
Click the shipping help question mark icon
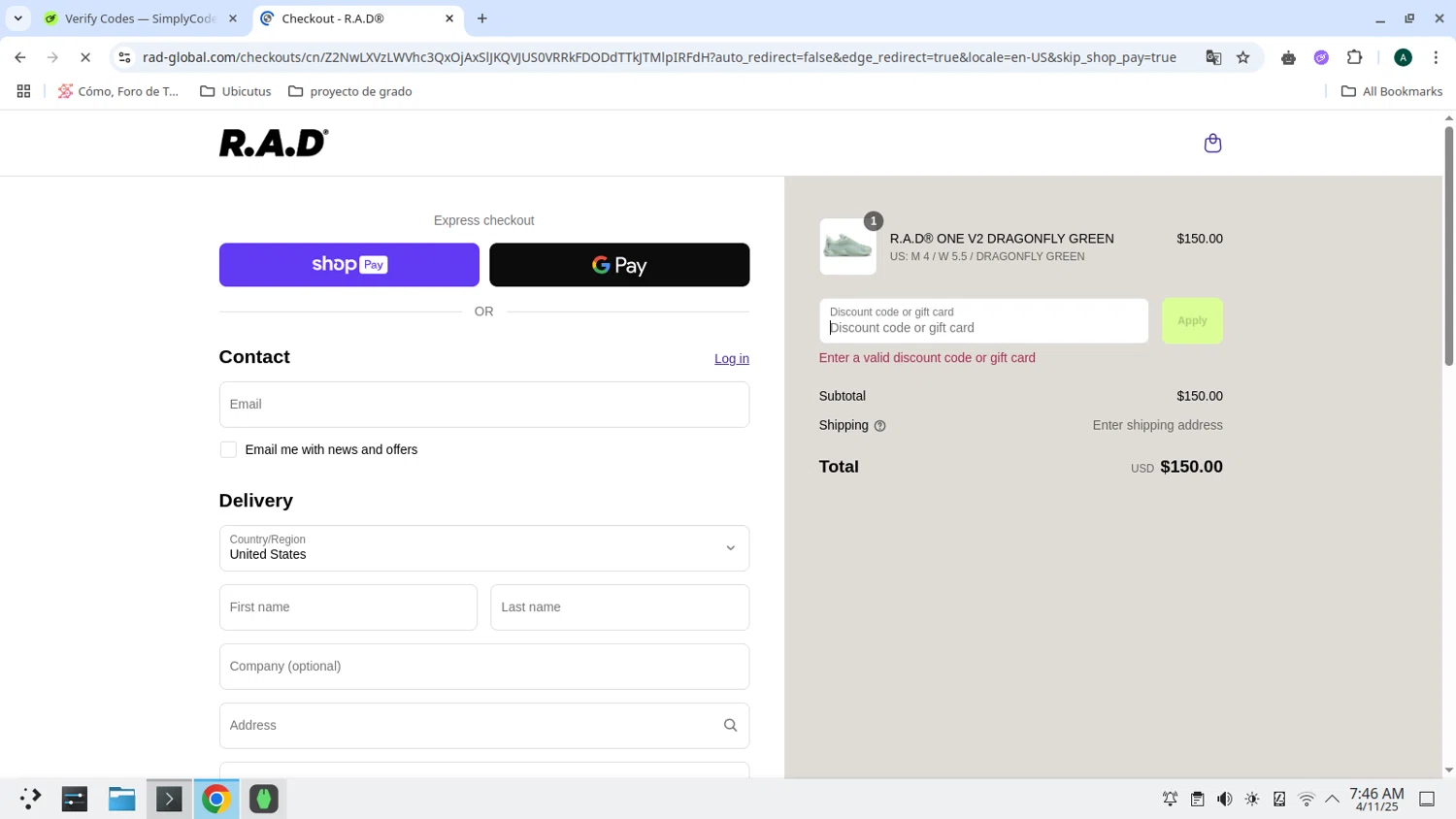[879, 426]
